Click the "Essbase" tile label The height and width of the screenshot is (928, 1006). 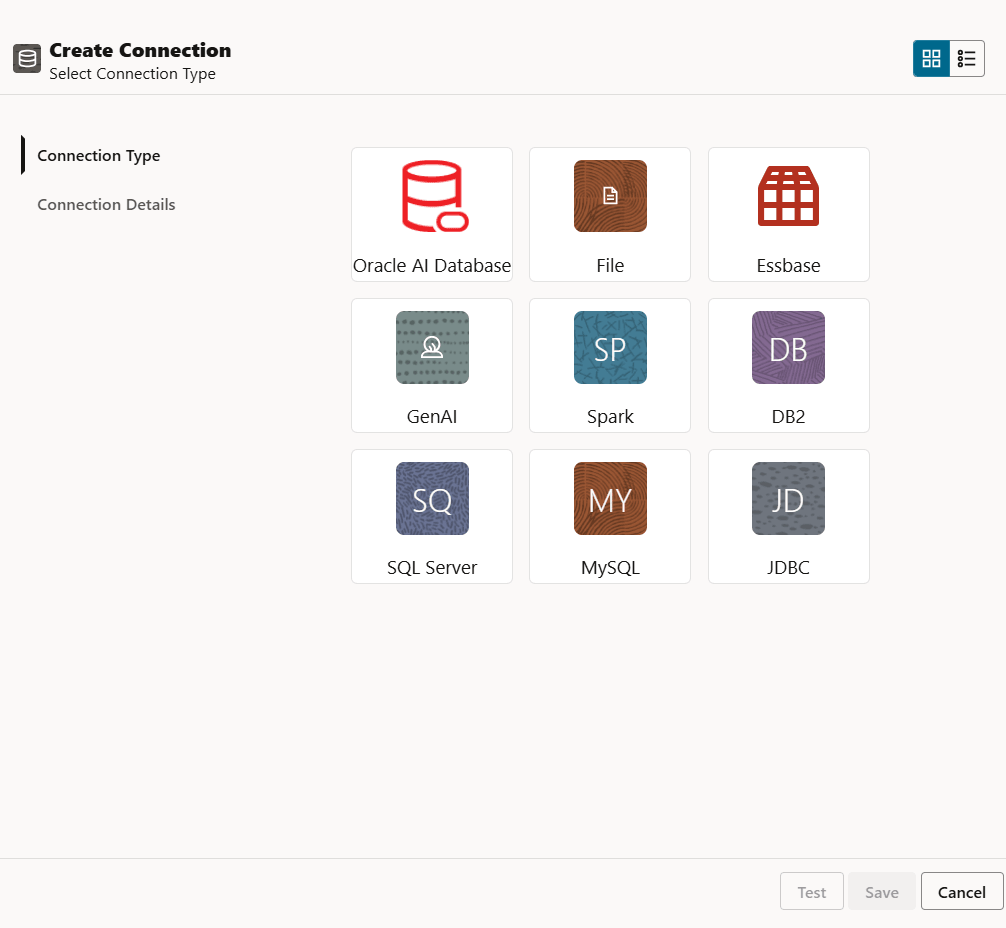[x=788, y=266]
